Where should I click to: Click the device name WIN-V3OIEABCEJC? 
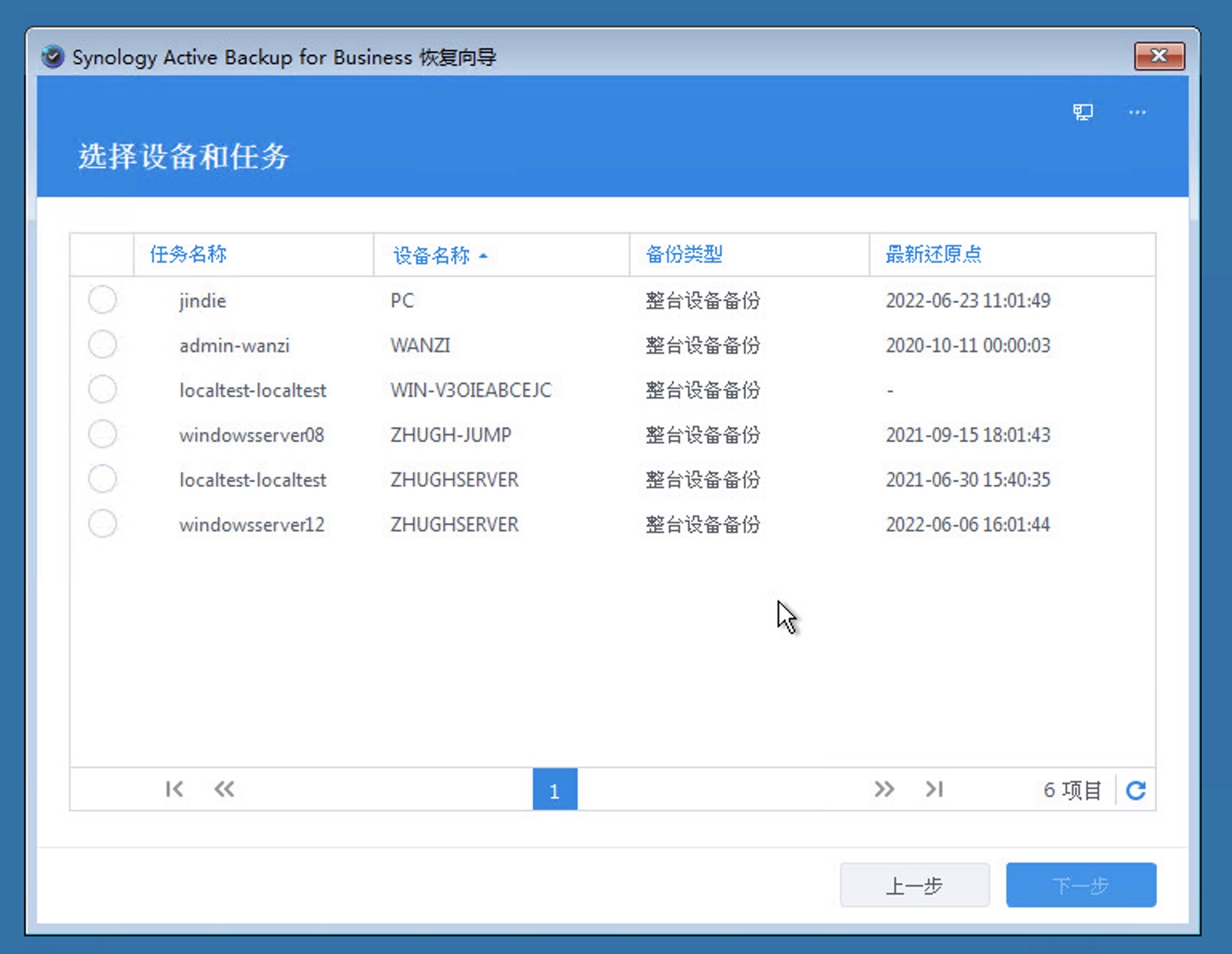(x=471, y=391)
